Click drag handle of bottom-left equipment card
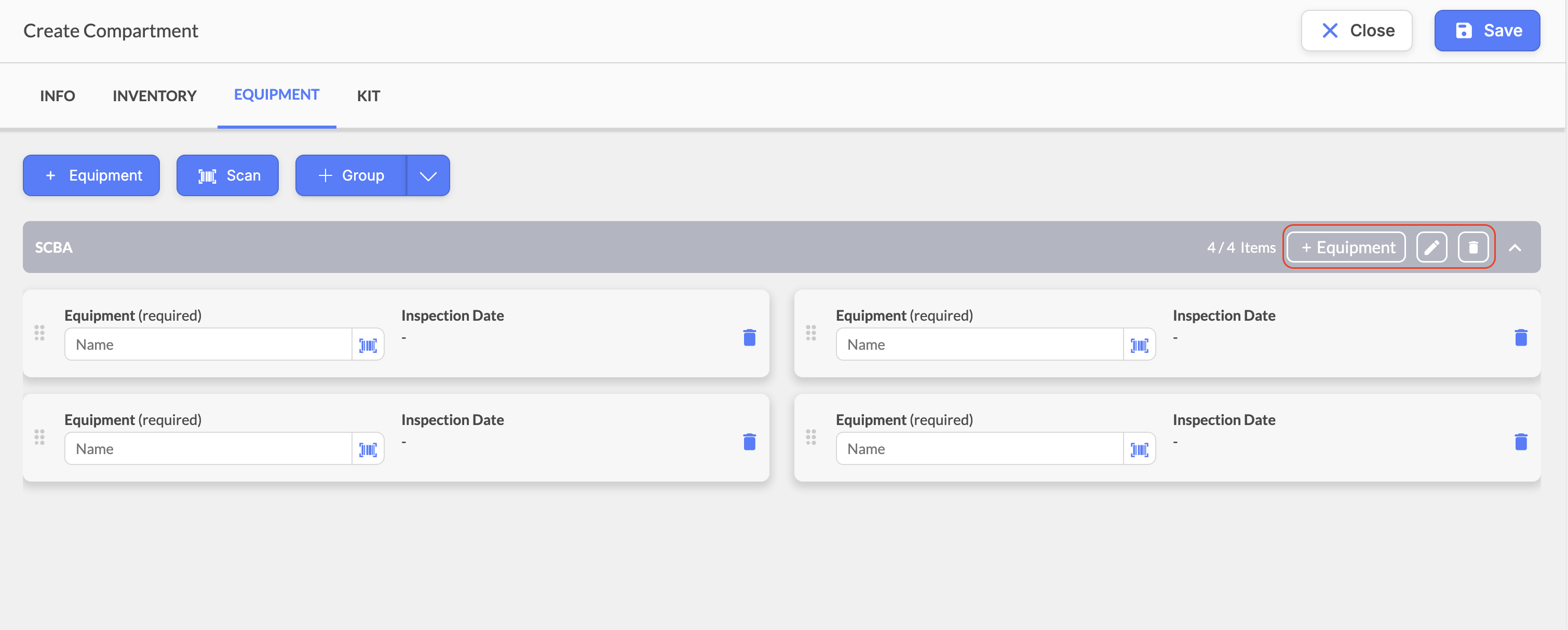 pyautogui.click(x=39, y=437)
